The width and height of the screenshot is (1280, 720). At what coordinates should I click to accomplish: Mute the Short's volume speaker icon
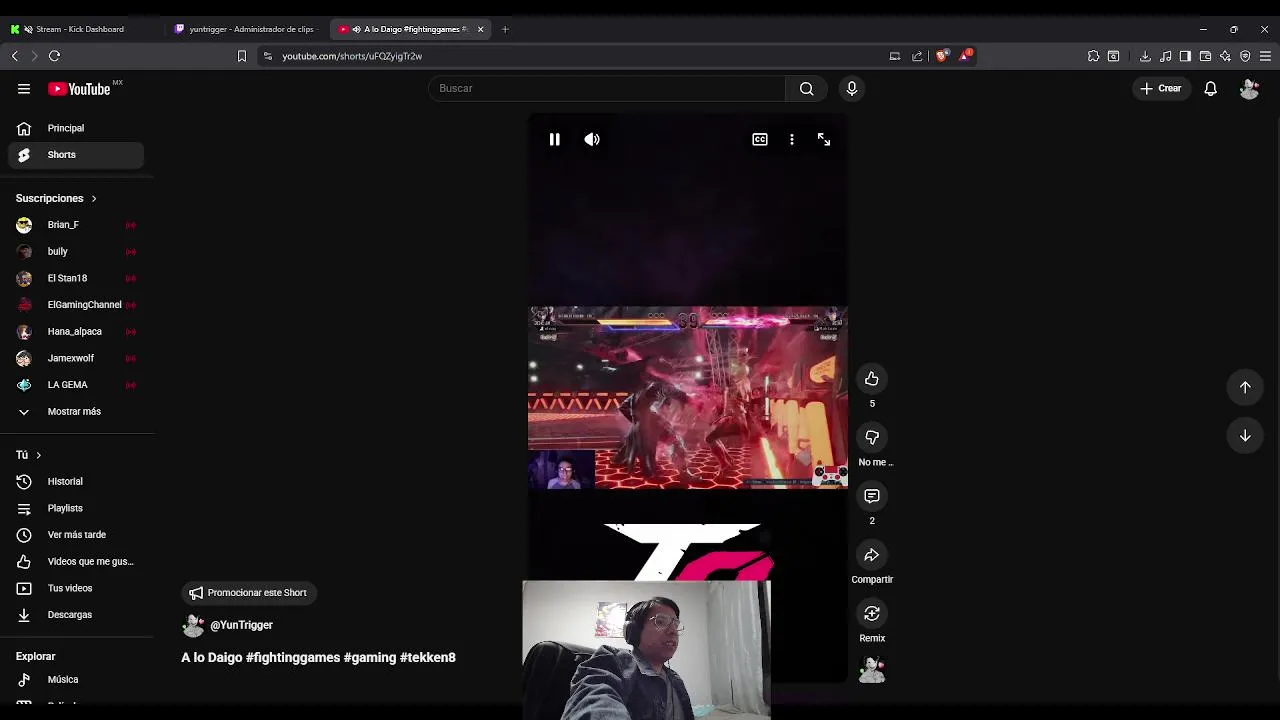[592, 140]
